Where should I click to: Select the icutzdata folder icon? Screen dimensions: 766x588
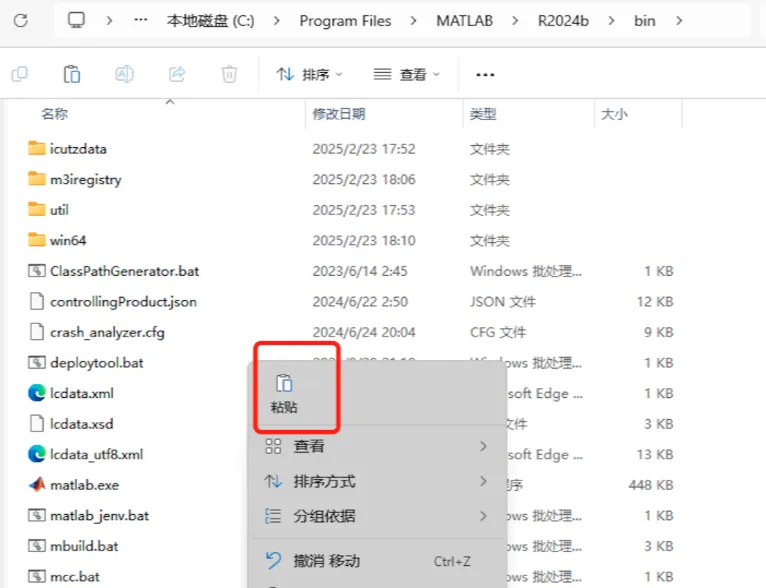point(37,148)
